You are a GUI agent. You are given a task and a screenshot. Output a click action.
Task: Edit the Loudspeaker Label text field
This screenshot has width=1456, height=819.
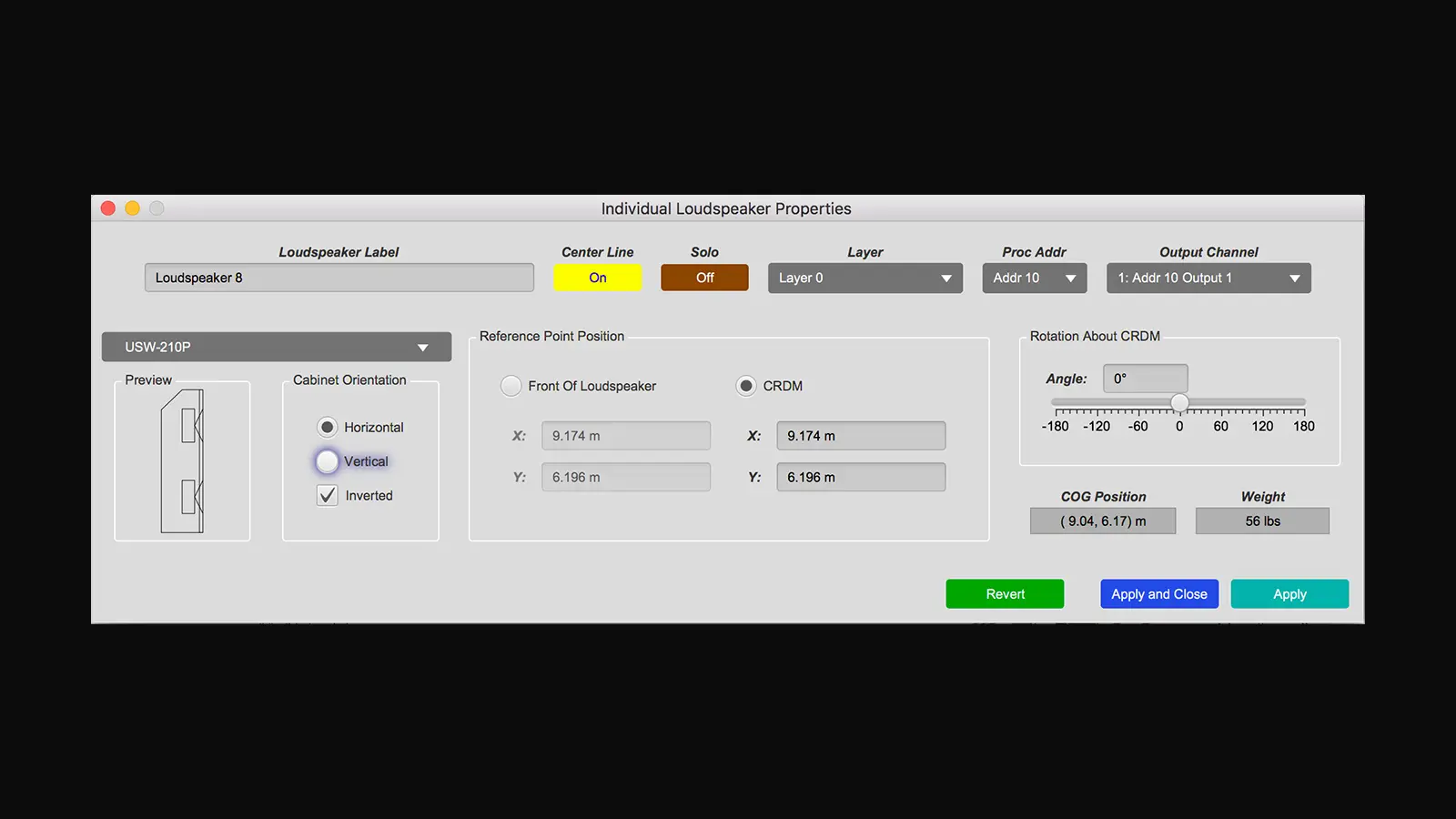339,278
